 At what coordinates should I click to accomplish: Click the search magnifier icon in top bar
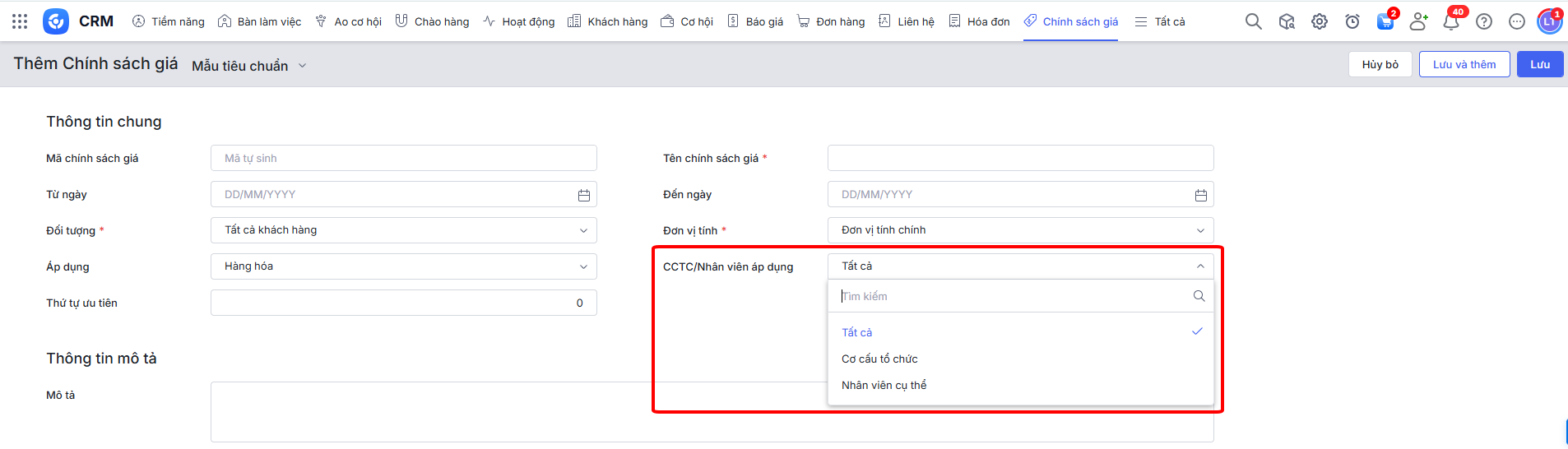pos(1253,21)
